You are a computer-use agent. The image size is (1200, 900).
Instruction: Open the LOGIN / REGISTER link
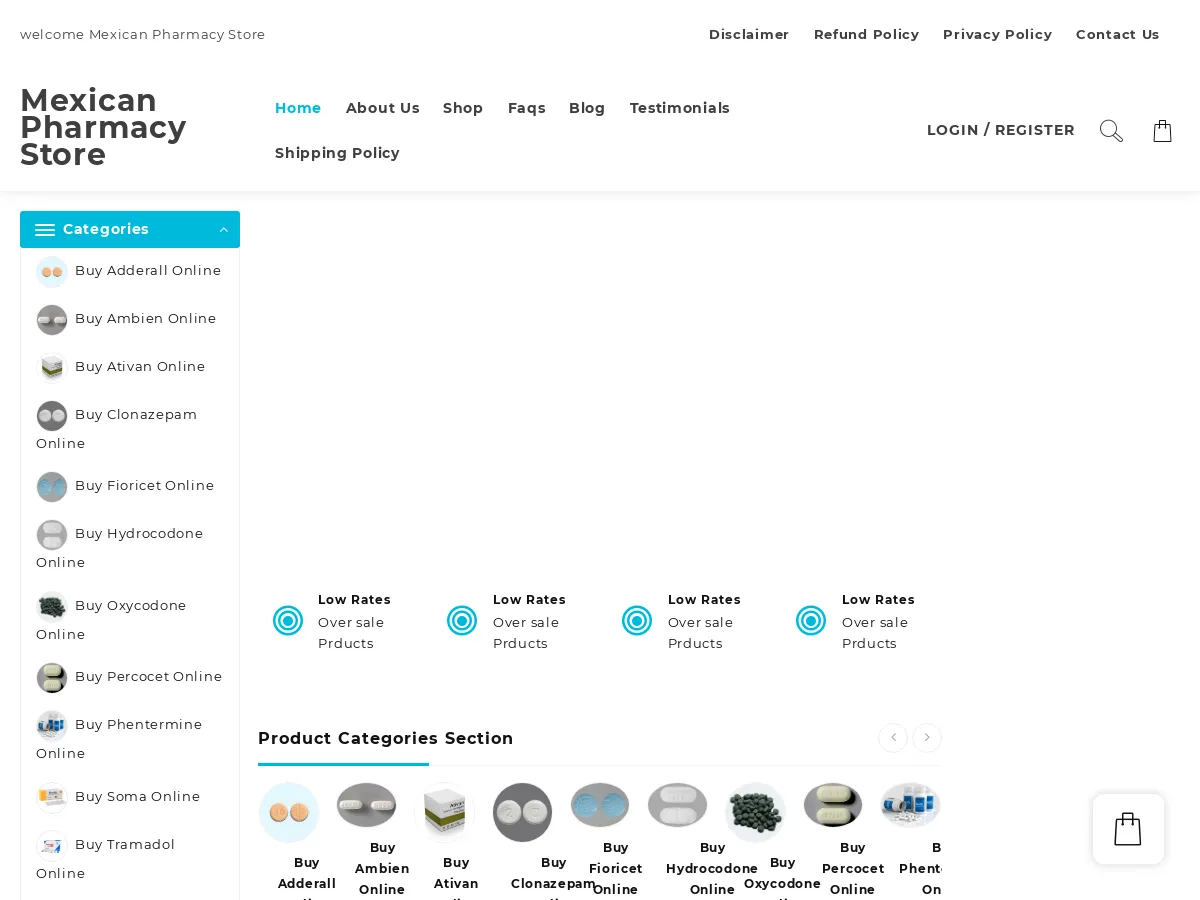[1000, 130]
